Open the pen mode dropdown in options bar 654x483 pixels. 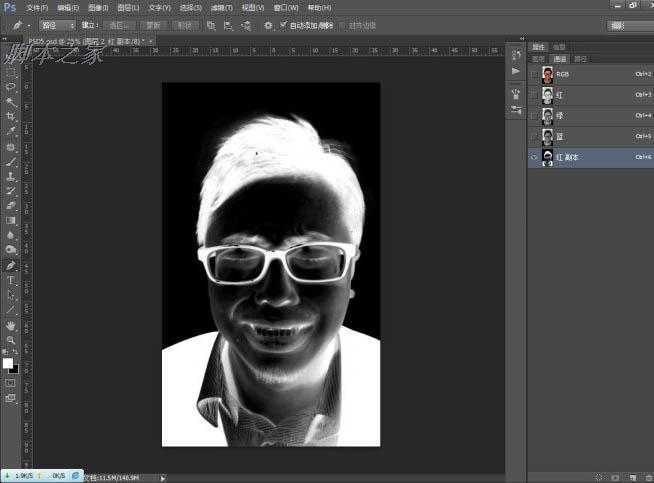click(x=59, y=24)
